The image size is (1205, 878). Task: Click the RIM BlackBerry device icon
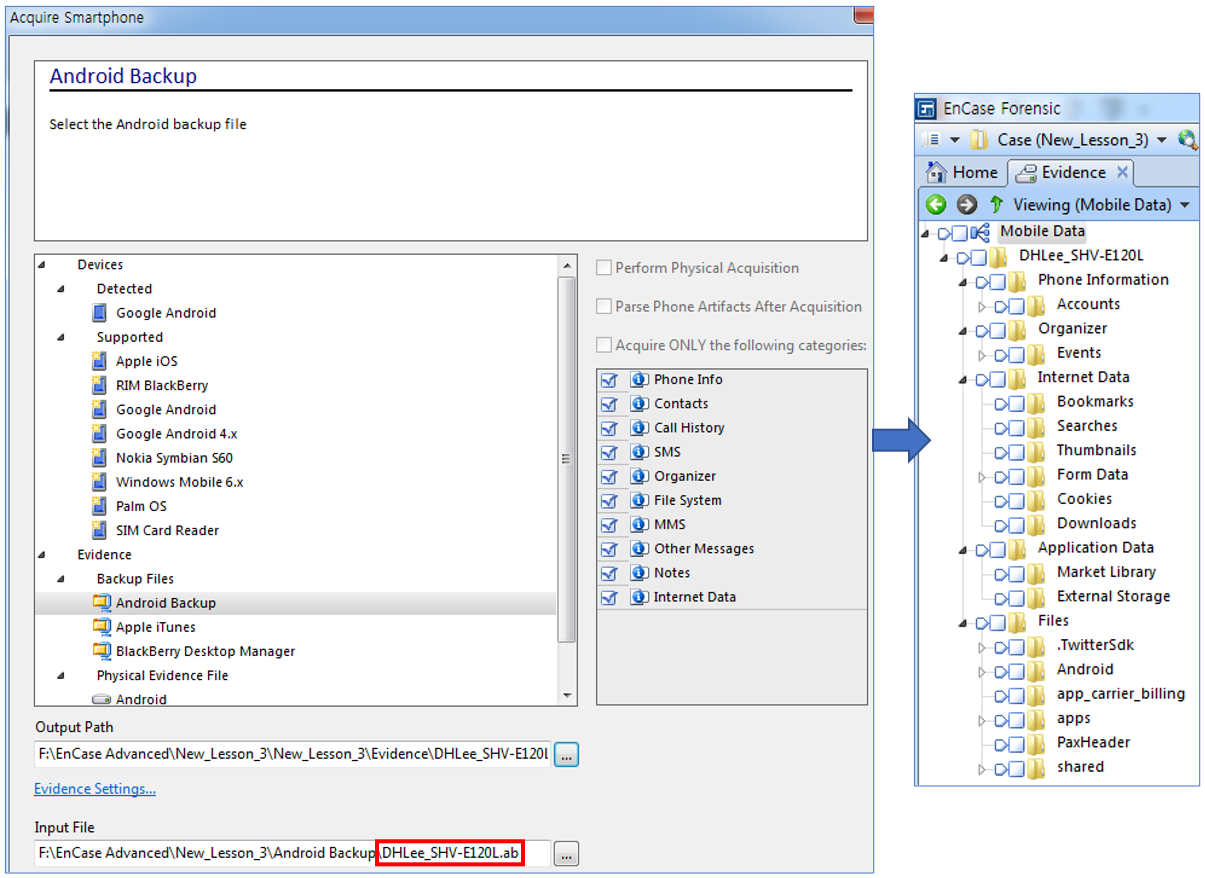(99, 385)
